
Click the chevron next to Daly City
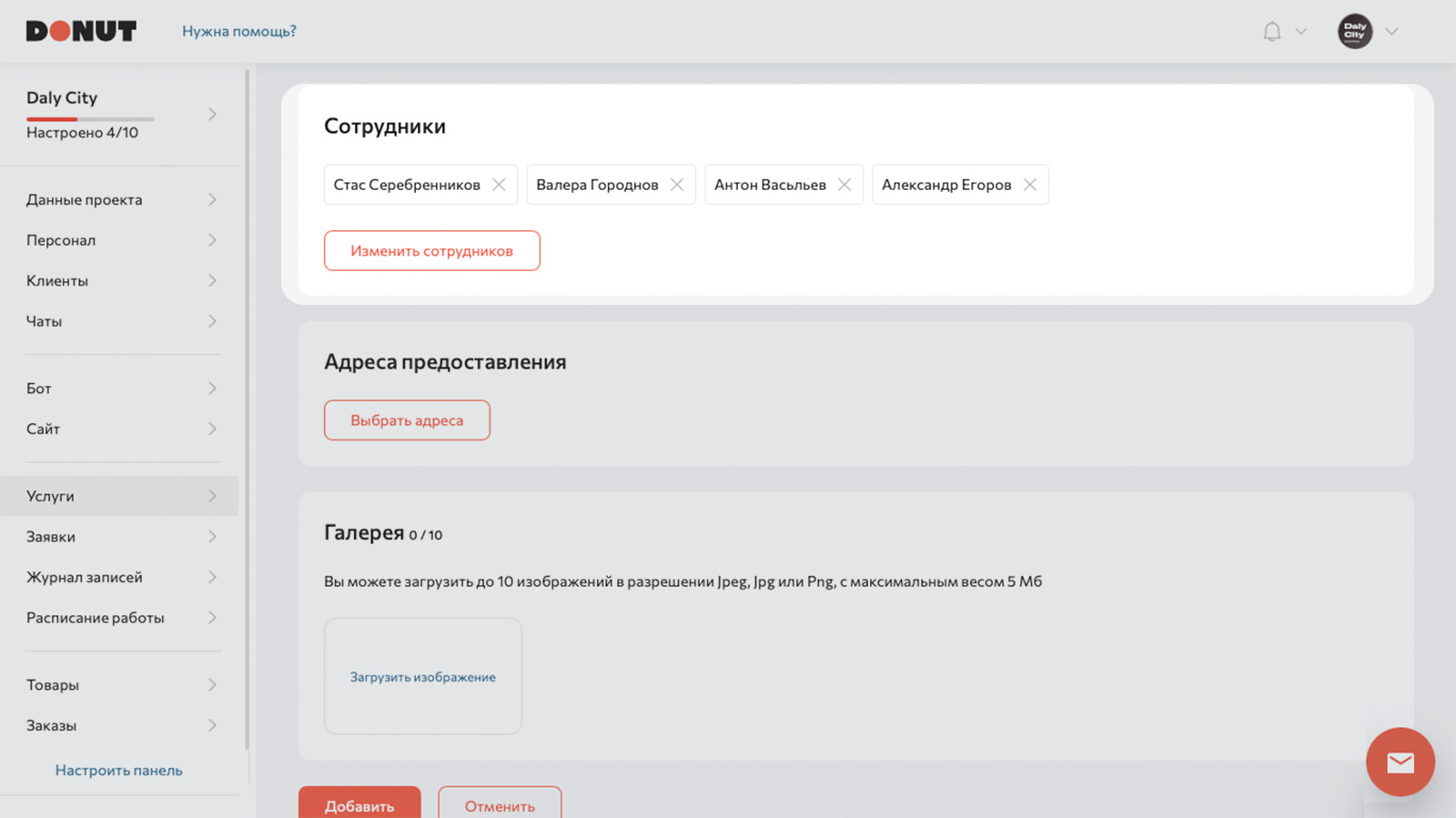[212, 115]
